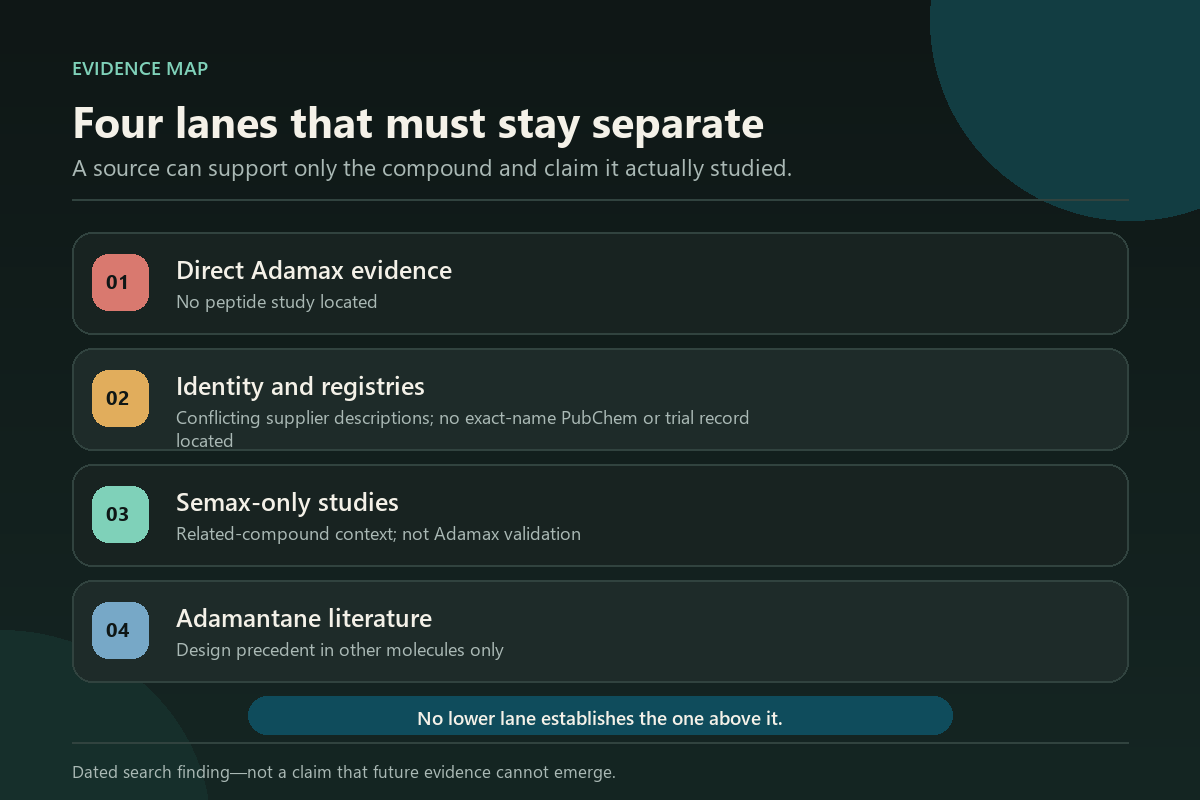Click 'Design precedent in other molecules only'

pos(340,650)
